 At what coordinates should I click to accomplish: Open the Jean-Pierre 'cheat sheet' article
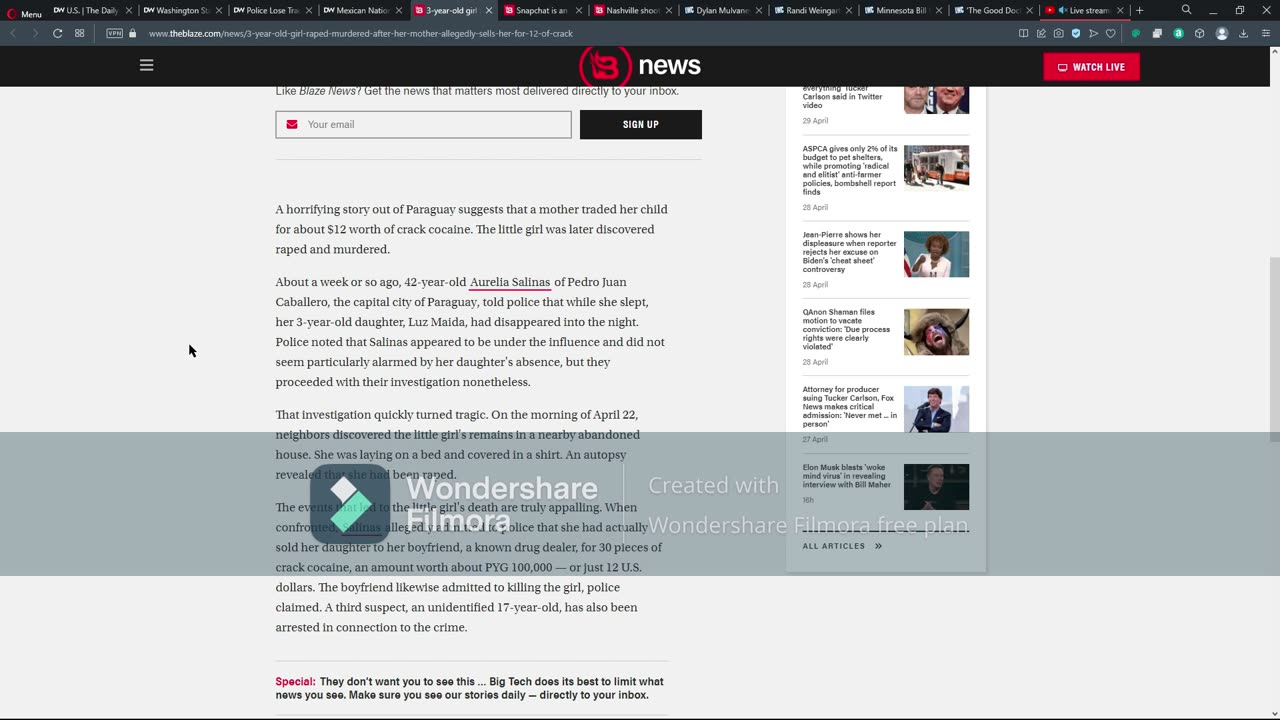point(850,252)
